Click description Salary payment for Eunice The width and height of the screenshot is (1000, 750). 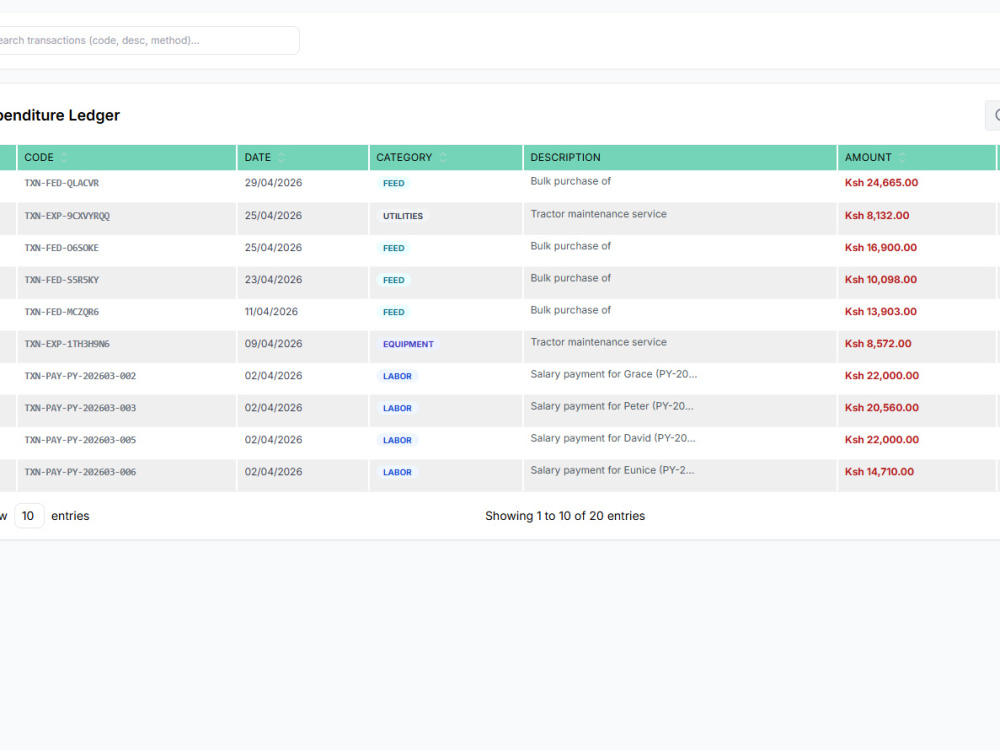(612, 470)
